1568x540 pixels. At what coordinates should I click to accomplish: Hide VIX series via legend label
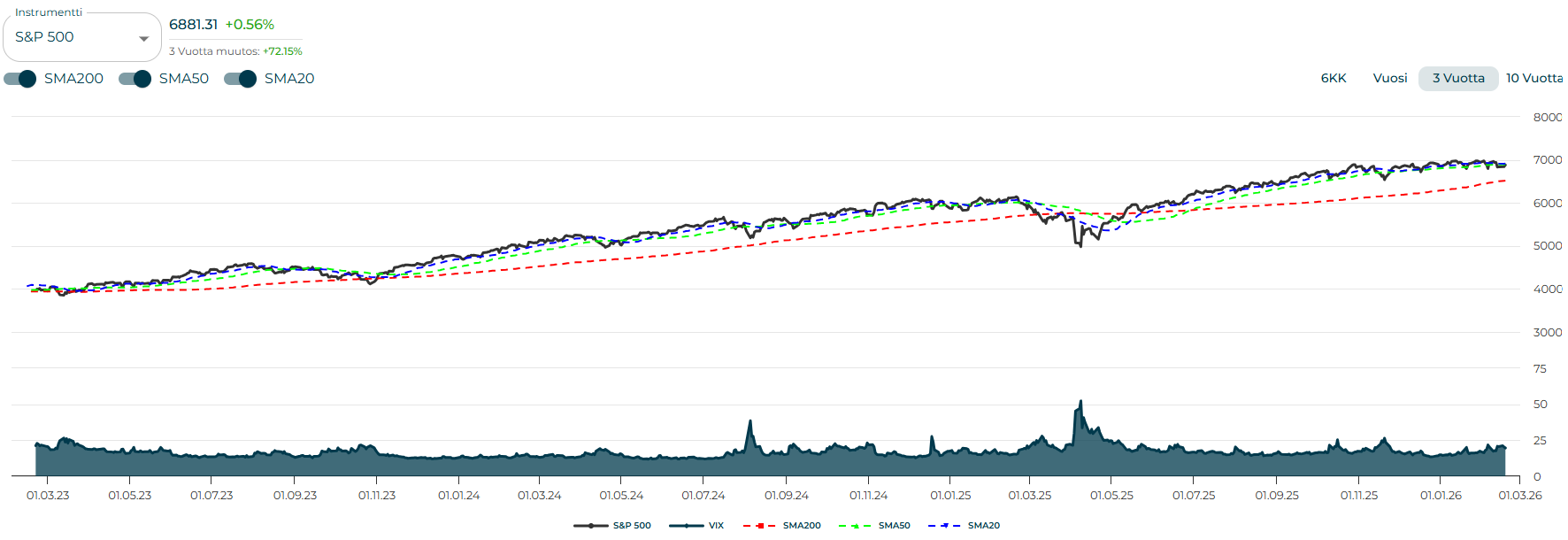point(716,526)
